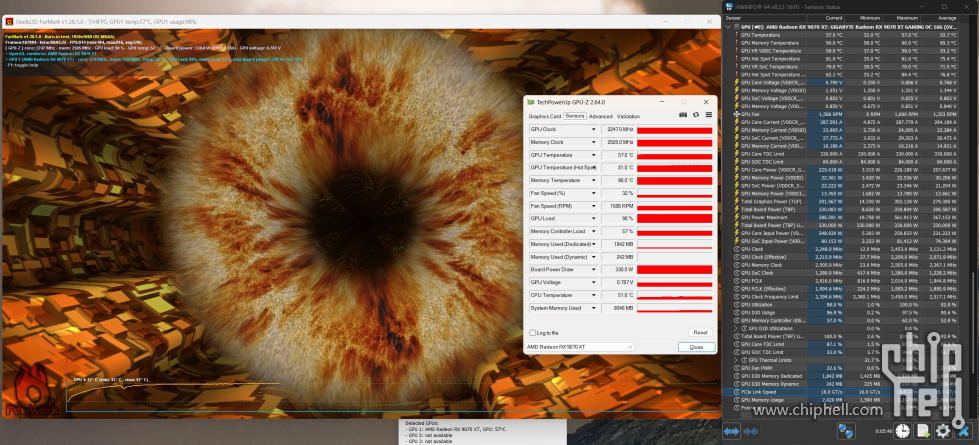Click the FurMark title bar app icon
Image resolution: width=979 pixels, height=445 pixels.
pyautogui.click(x=9, y=21)
